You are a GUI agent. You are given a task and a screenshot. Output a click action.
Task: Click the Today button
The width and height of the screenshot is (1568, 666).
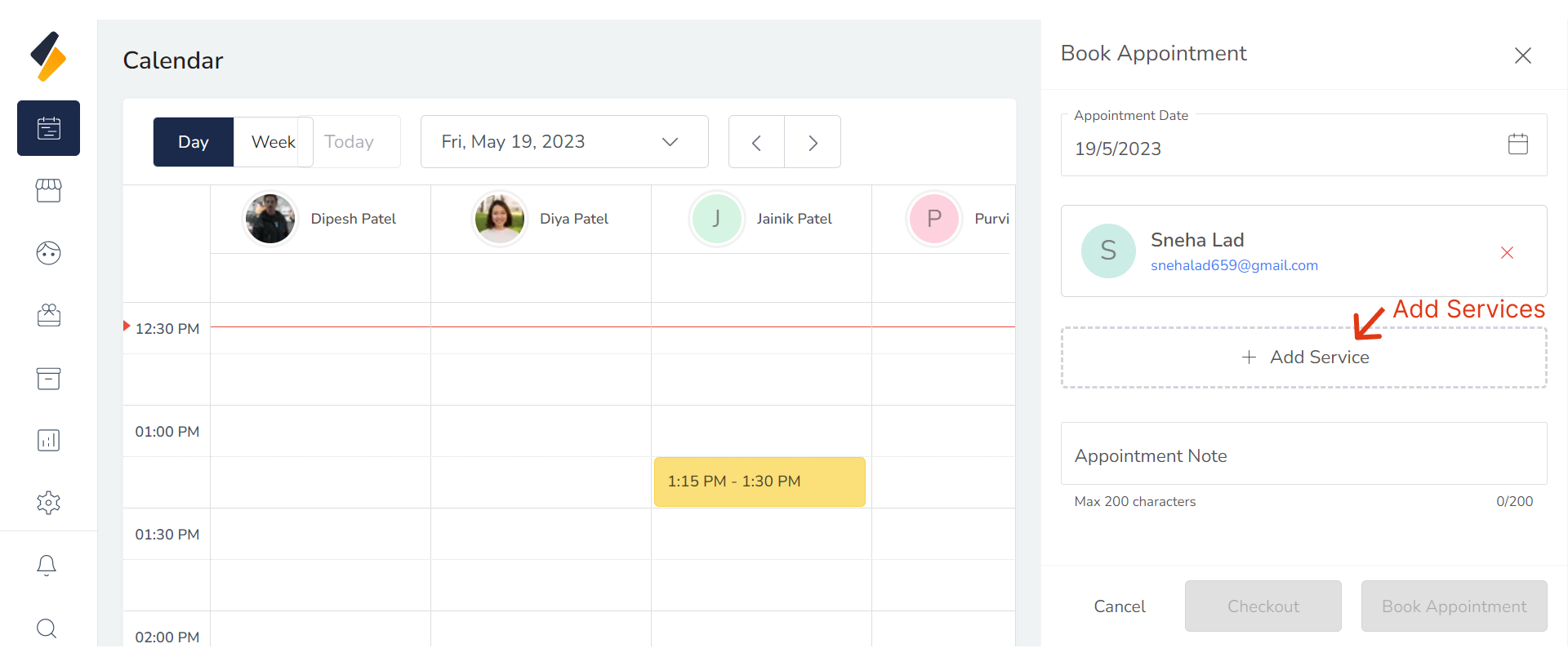(x=350, y=142)
